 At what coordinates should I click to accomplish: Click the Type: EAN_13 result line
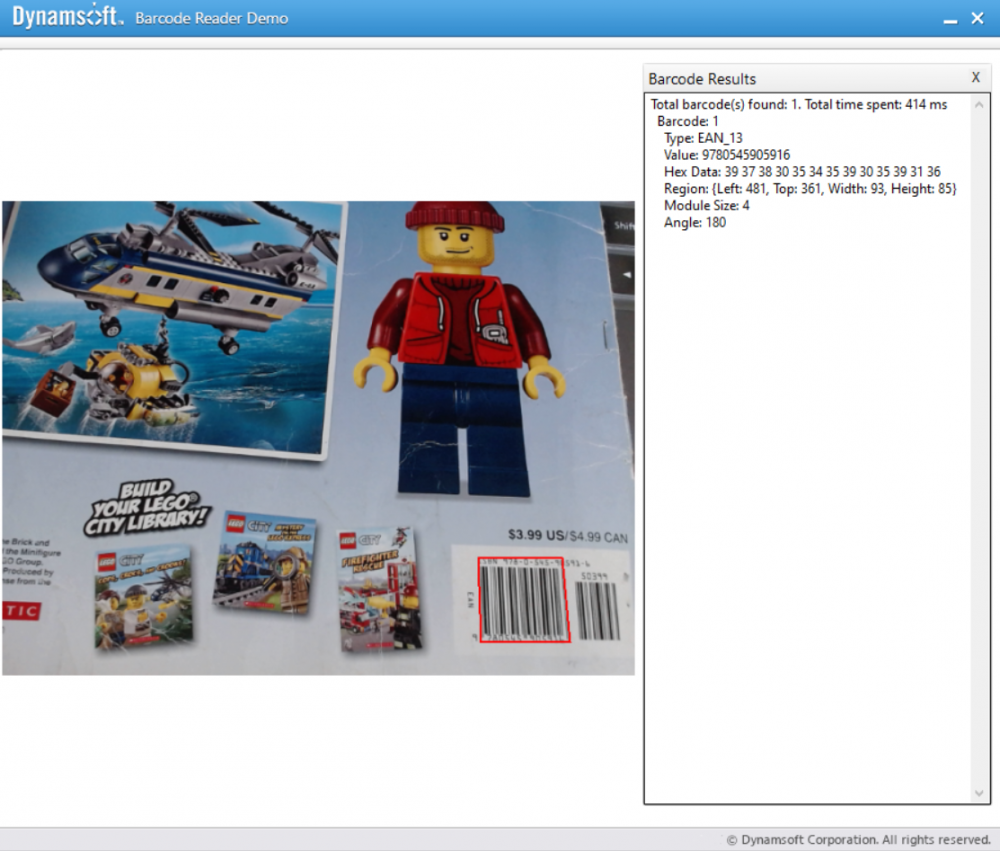coord(703,138)
